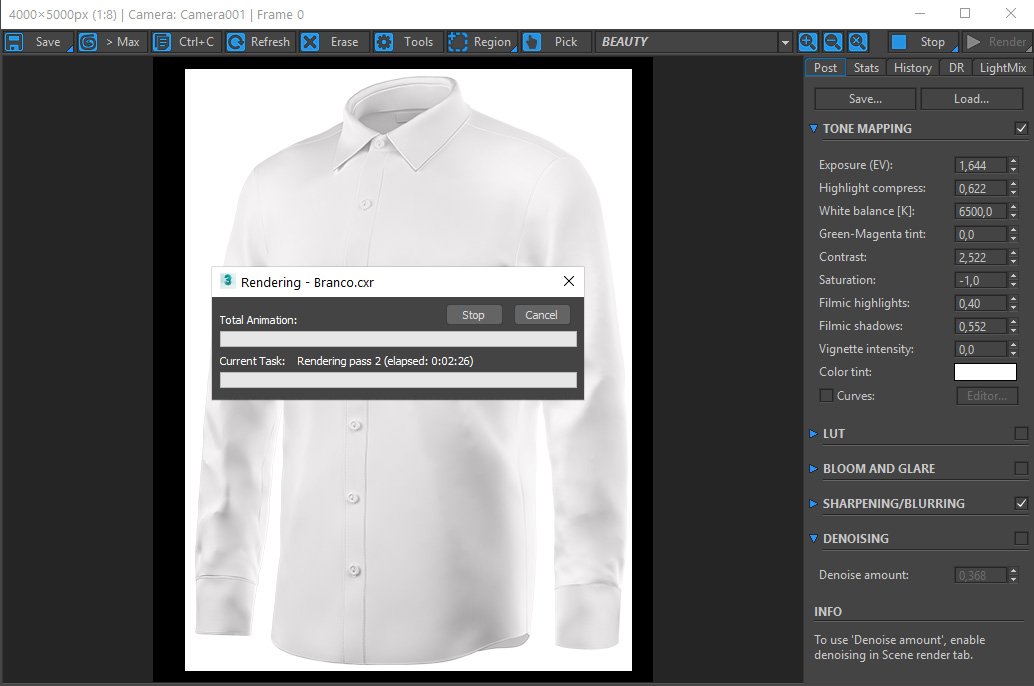The image size is (1034, 686).
Task: Expand the BLOOM AND GLARE section
Action: [813, 468]
